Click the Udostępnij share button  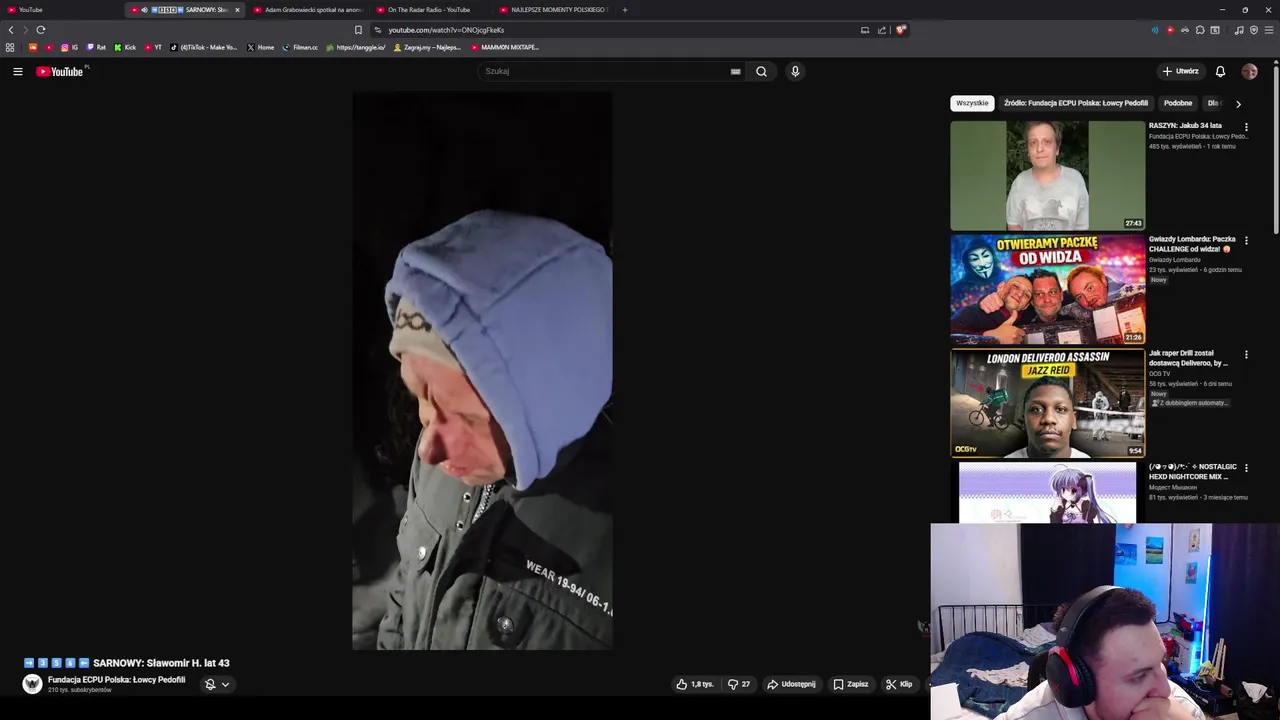(791, 684)
